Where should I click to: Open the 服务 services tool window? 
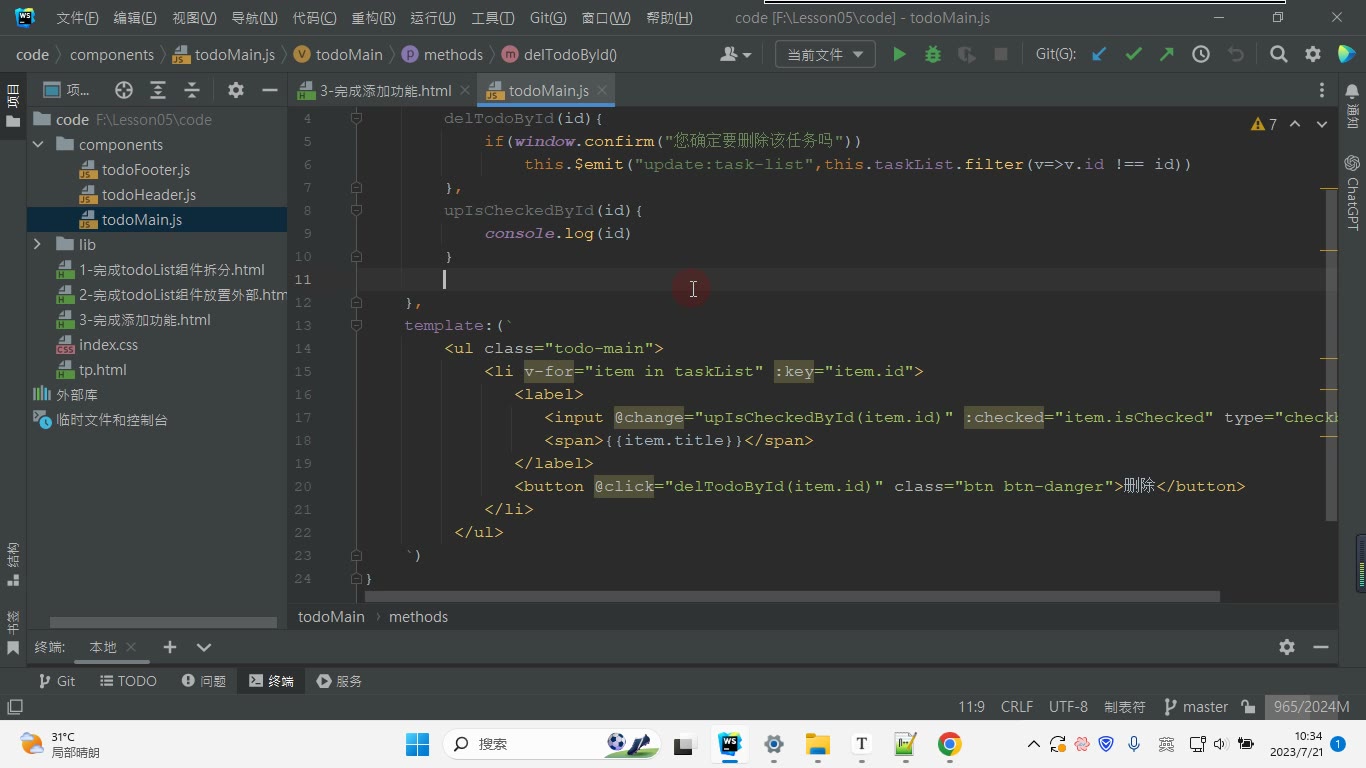[339, 680]
